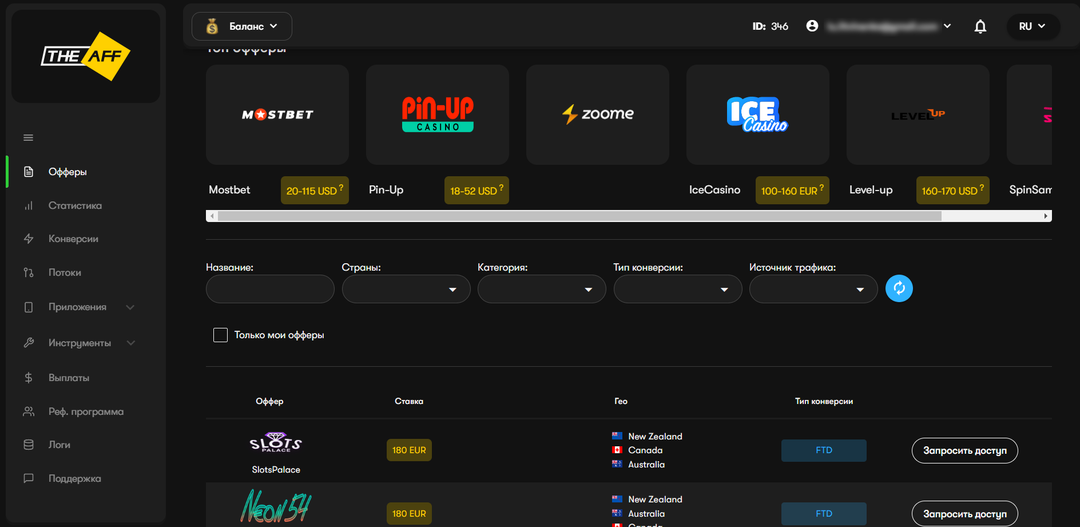The height and width of the screenshot is (527, 1080).
Task: Click the TheAff logo
Action: tap(86, 56)
